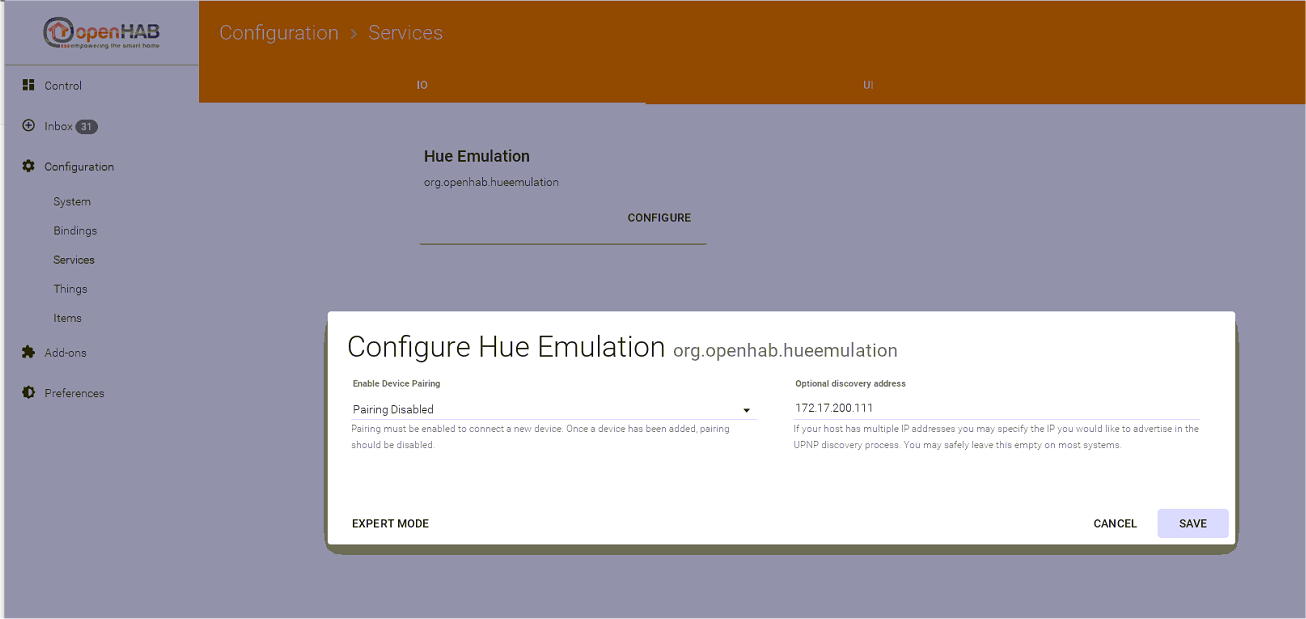Image resolution: width=1306 pixels, height=619 pixels.
Task: Click the Control grid icon
Action: (29, 85)
